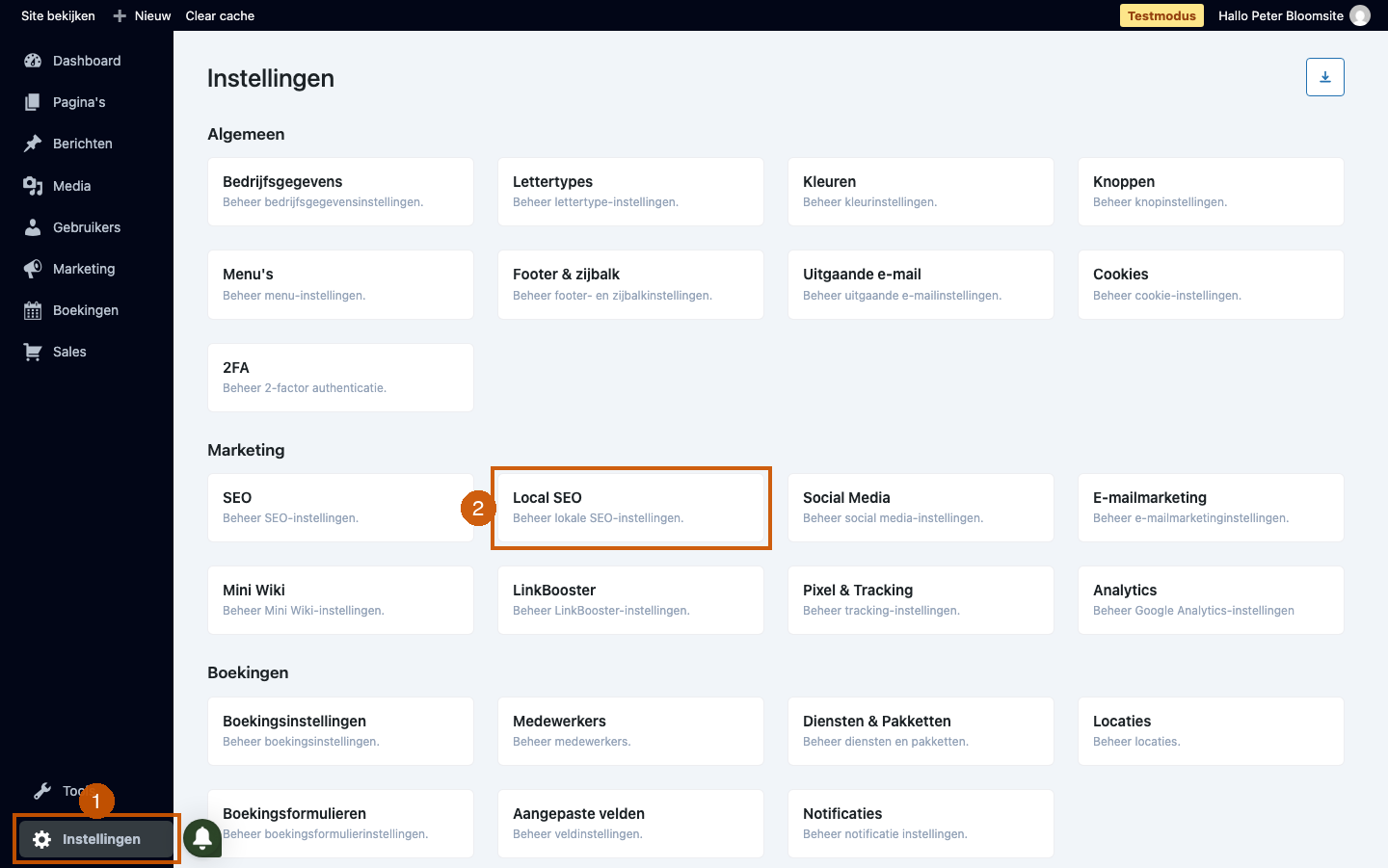
Task: Click the Gebruikers person icon
Action: click(x=33, y=227)
